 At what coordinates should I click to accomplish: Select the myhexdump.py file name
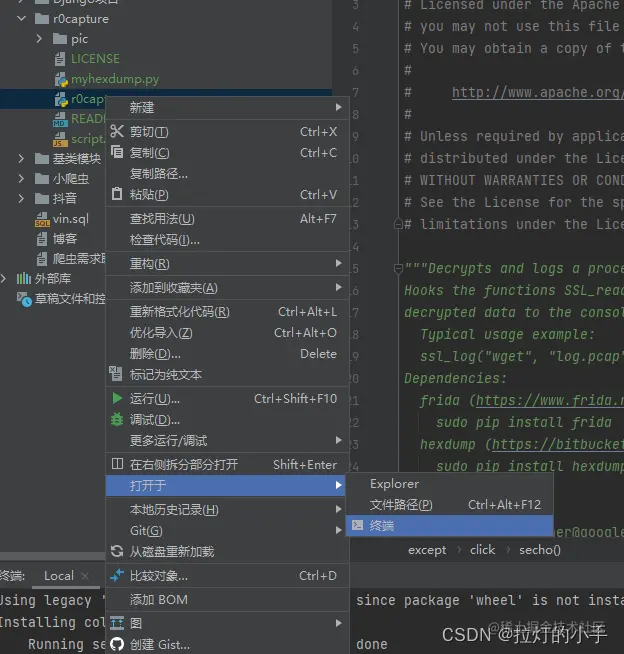115,79
